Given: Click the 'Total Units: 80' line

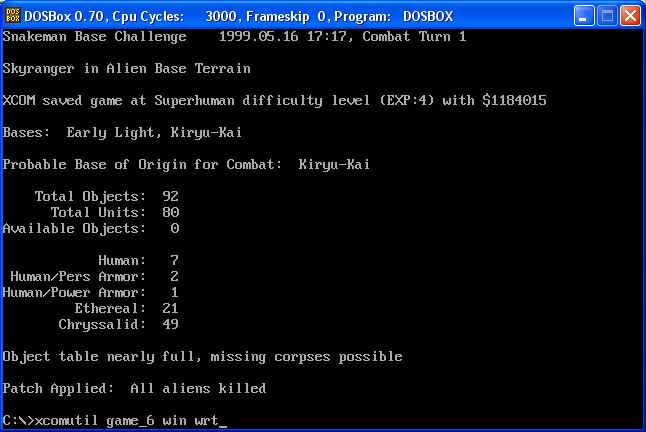Looking at the screenshot, I should [x=115, y=212].
